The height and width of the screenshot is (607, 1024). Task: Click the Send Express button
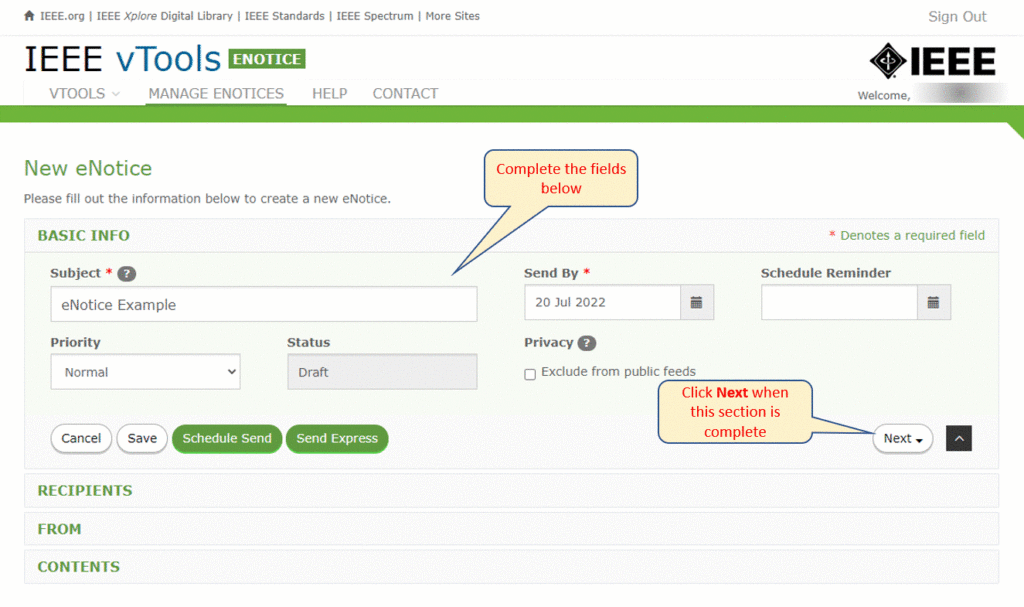pyautogui.click(x=337, y=438)
